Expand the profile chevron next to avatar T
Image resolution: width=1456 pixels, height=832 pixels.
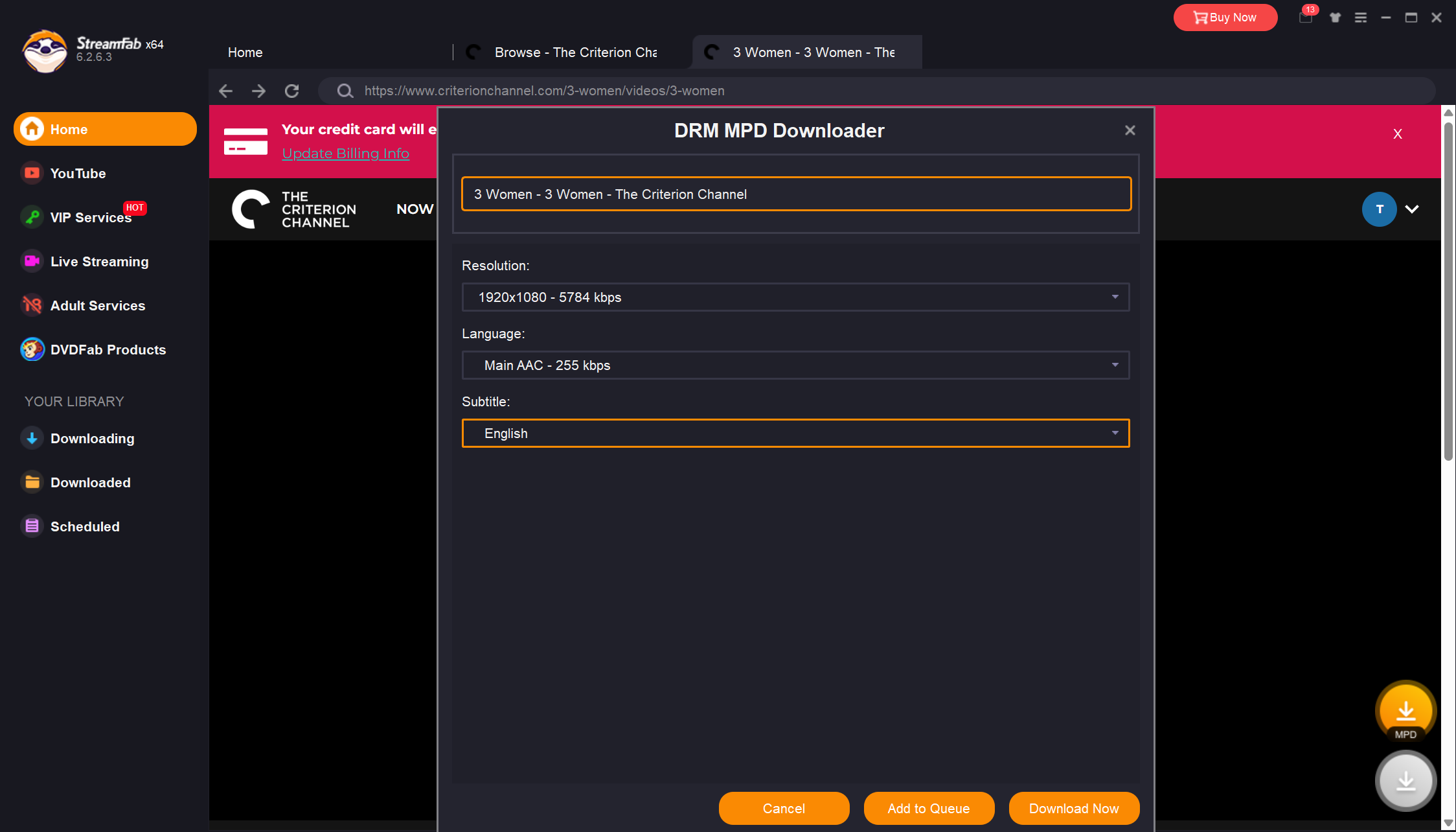(1412, 209)
